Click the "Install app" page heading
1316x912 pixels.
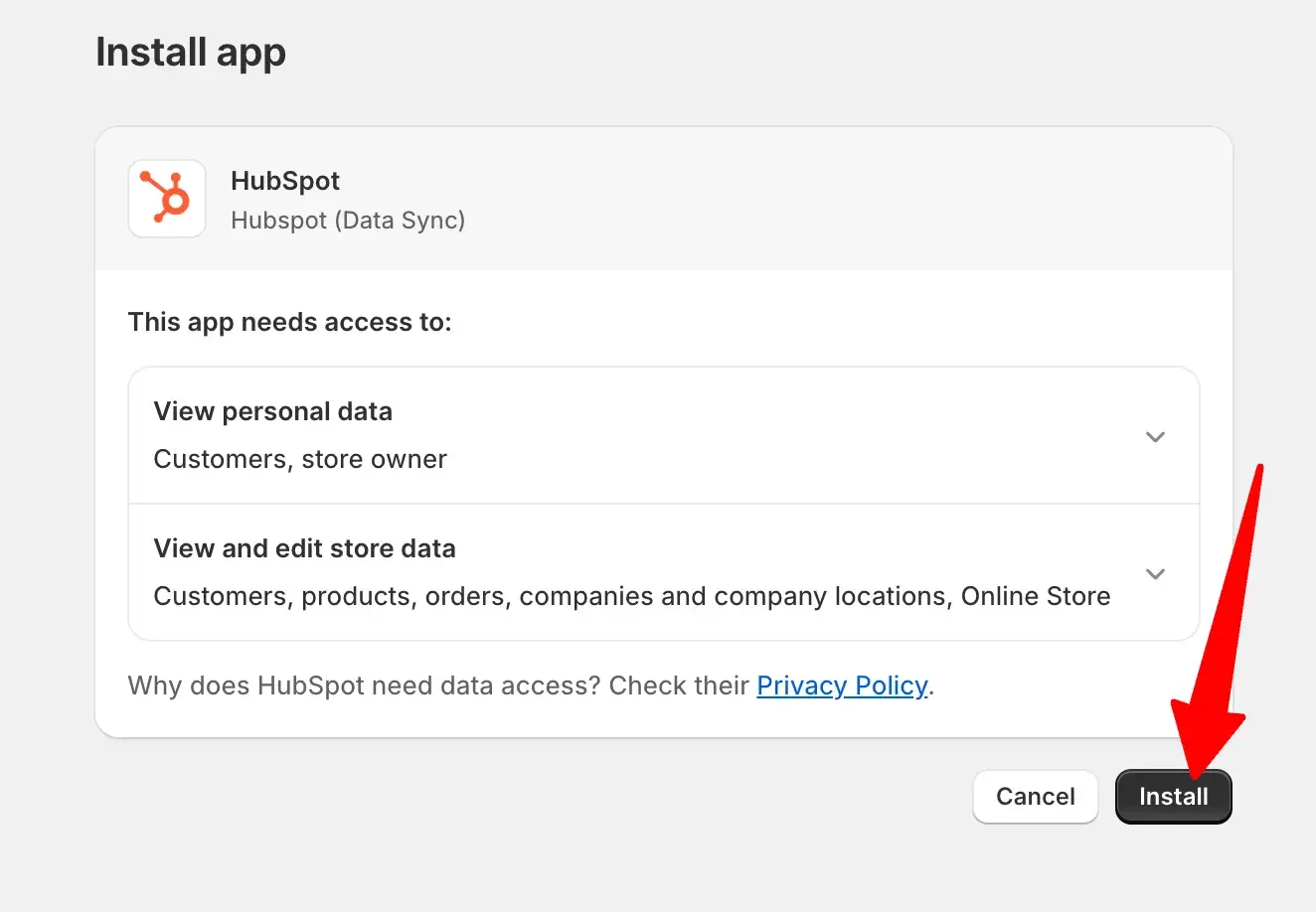191,52
